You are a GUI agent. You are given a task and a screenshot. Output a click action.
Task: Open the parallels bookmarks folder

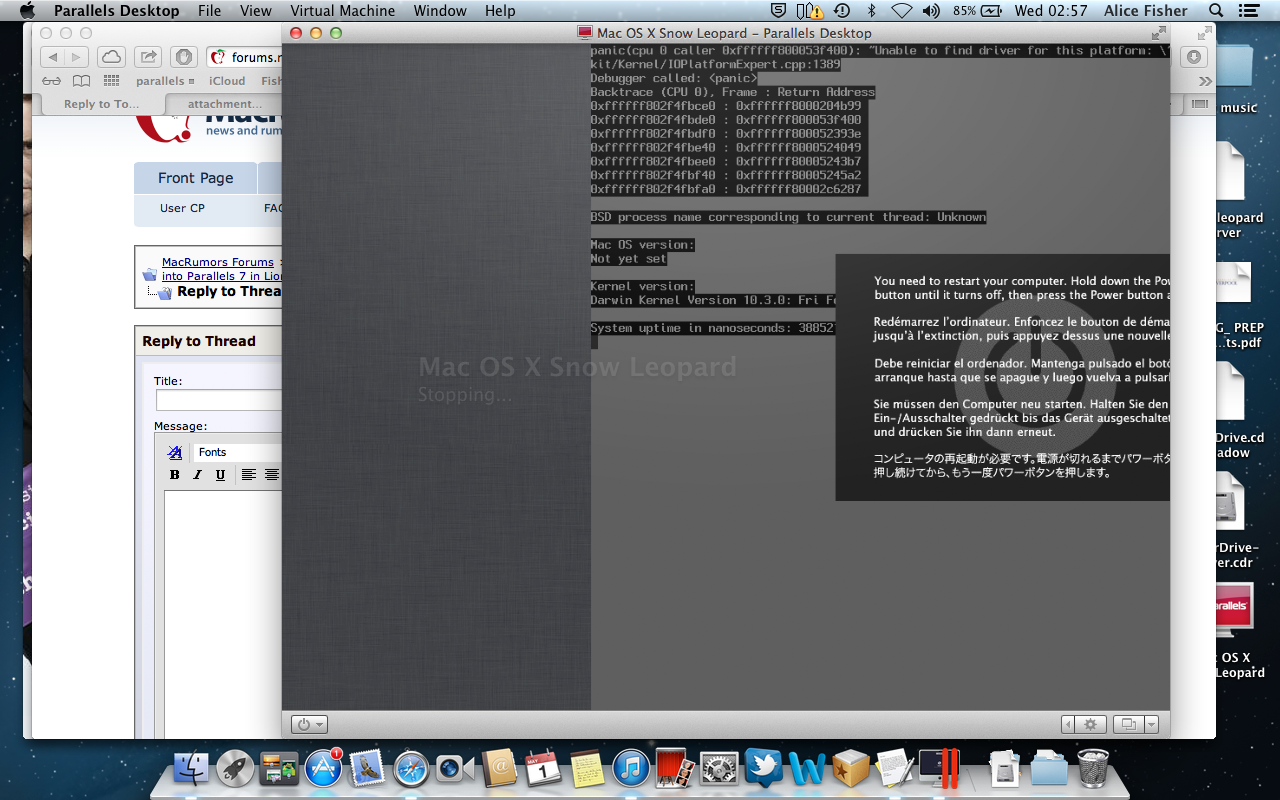165,81
